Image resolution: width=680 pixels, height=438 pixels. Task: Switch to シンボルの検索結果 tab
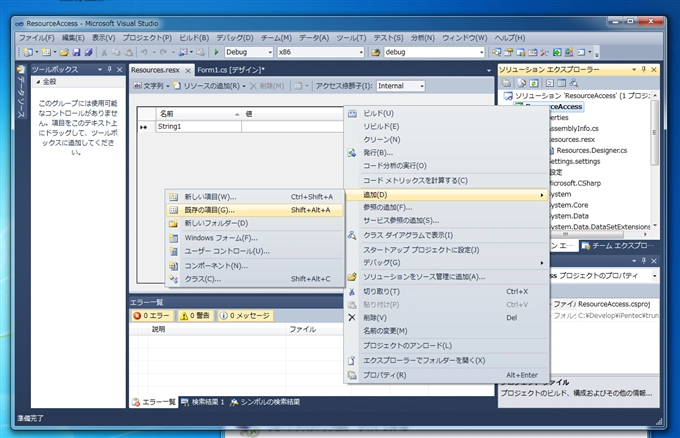tap(265, 402)
